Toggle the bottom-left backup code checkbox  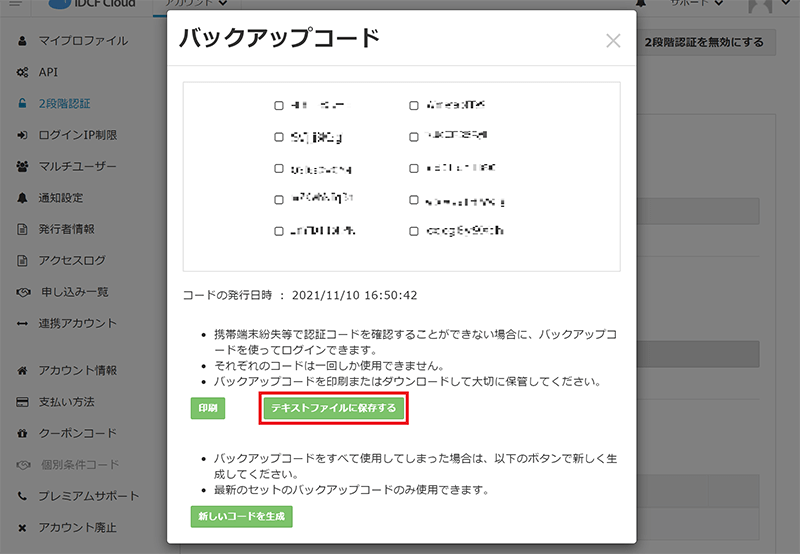279,232
